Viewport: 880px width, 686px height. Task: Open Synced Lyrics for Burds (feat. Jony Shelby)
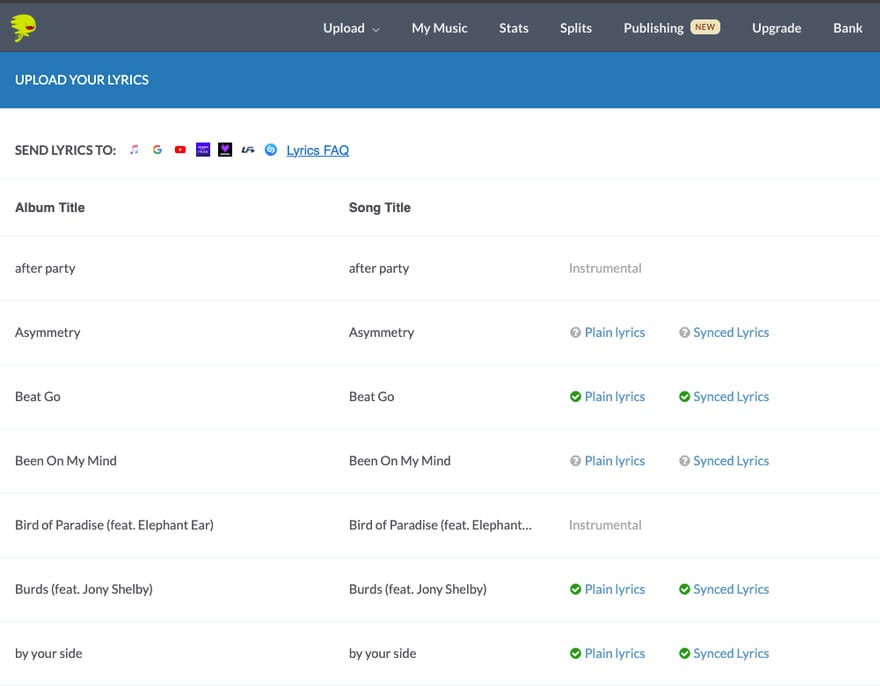tap(731, 589)
